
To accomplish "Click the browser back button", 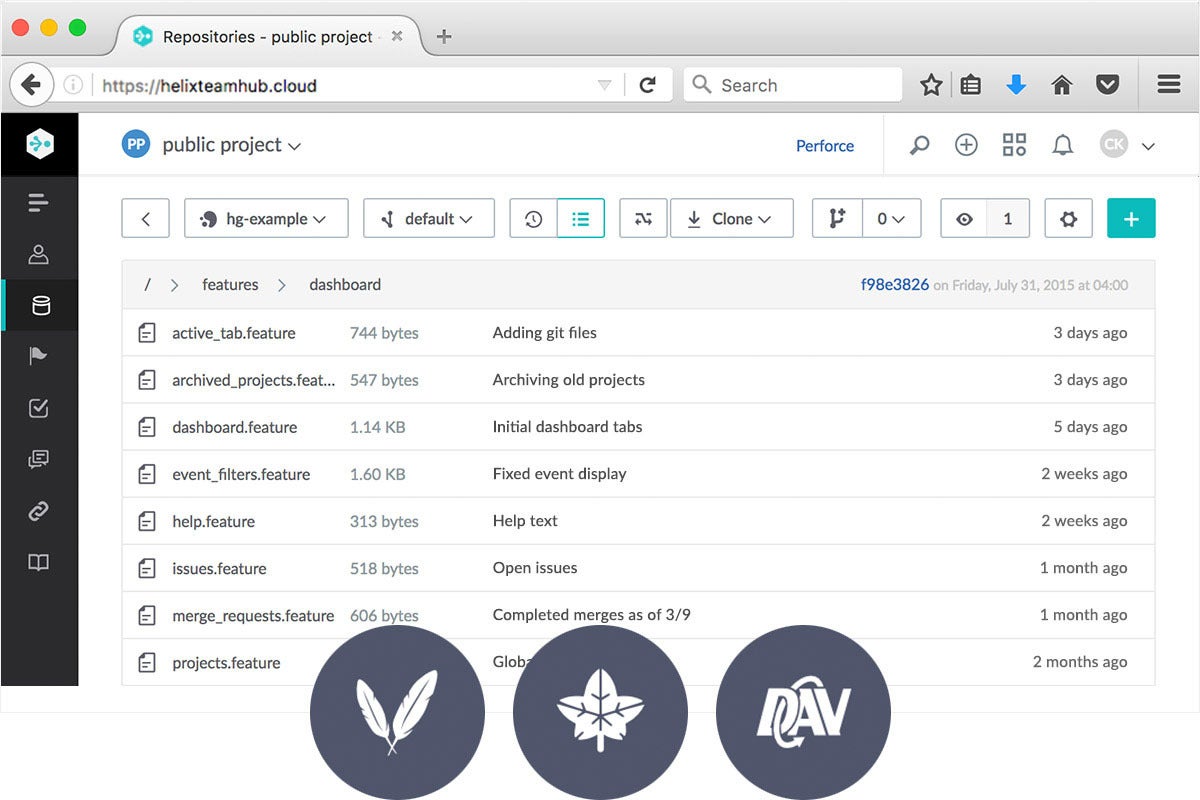I will 31,85.
